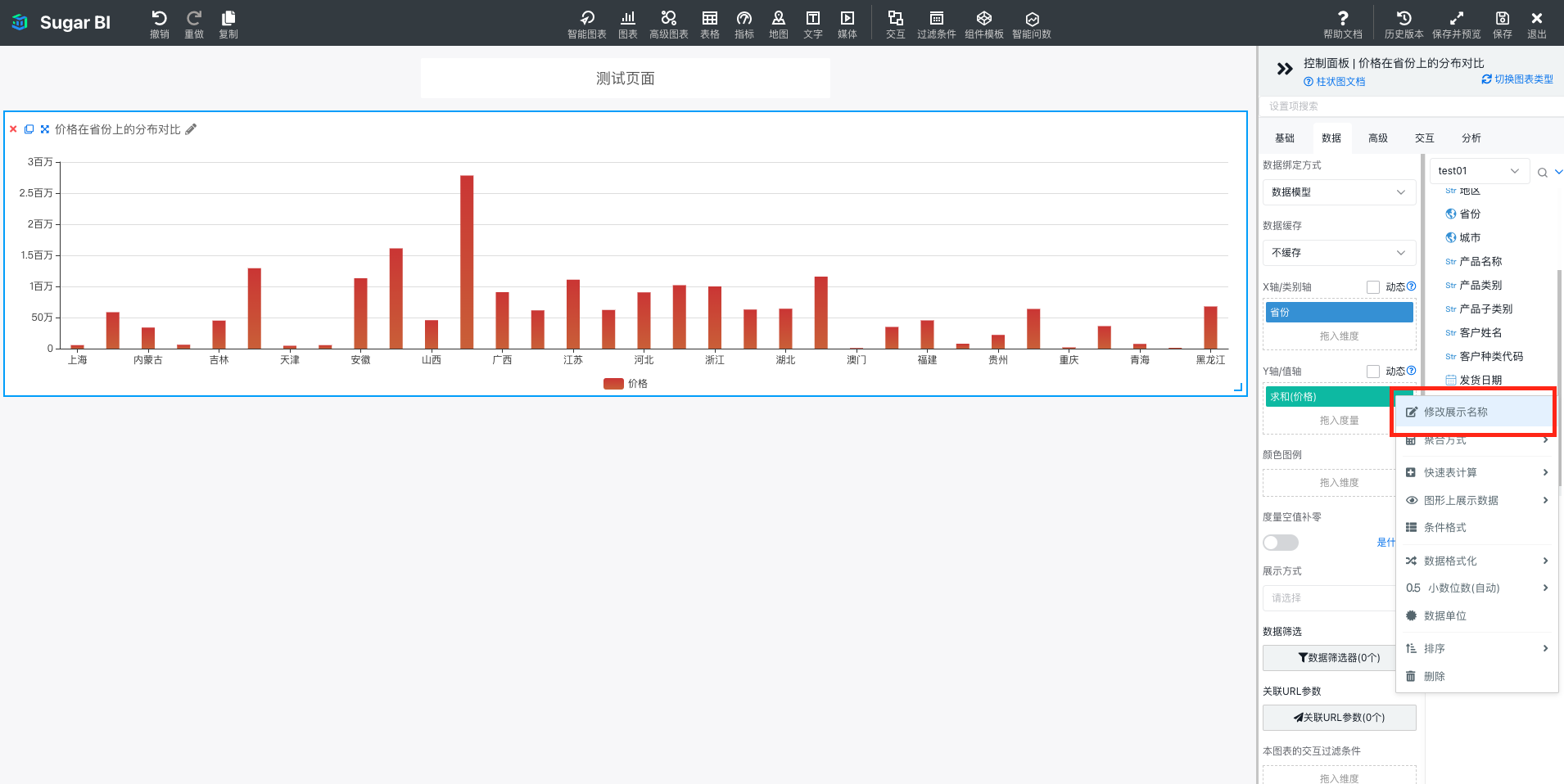This screenshot has width=1564, height=784.
Task: Click search icon next to test01
Action: (x=1542, y=173)
